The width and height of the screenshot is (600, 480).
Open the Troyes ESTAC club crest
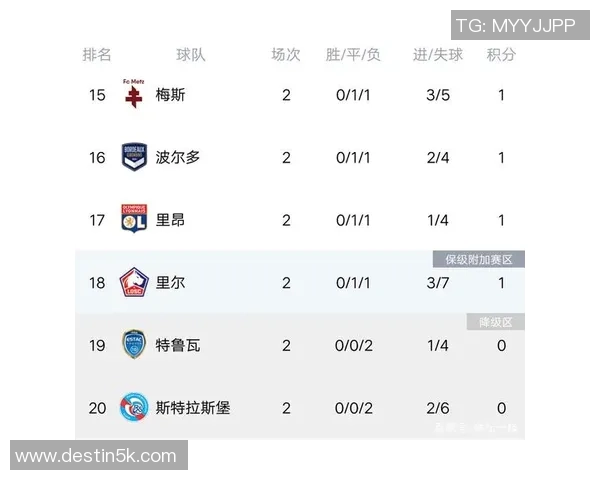coord(134,345)
